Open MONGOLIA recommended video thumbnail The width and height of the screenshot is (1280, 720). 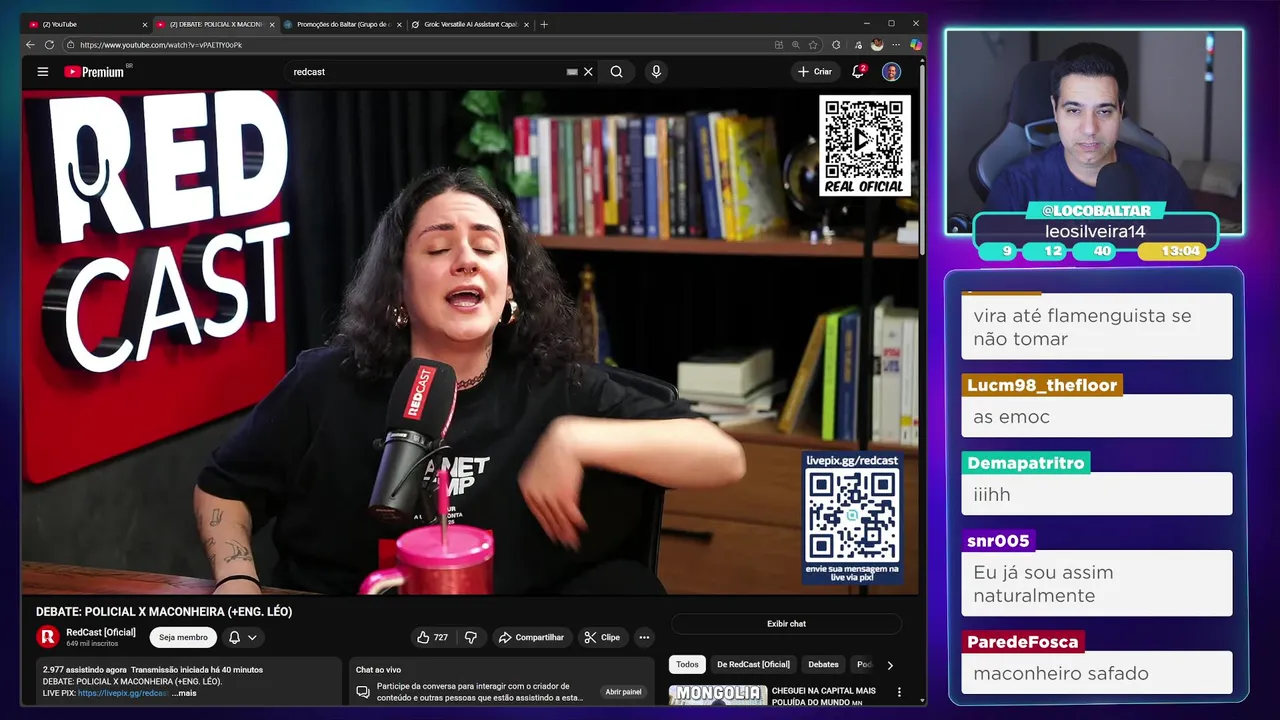pos(717,695)
